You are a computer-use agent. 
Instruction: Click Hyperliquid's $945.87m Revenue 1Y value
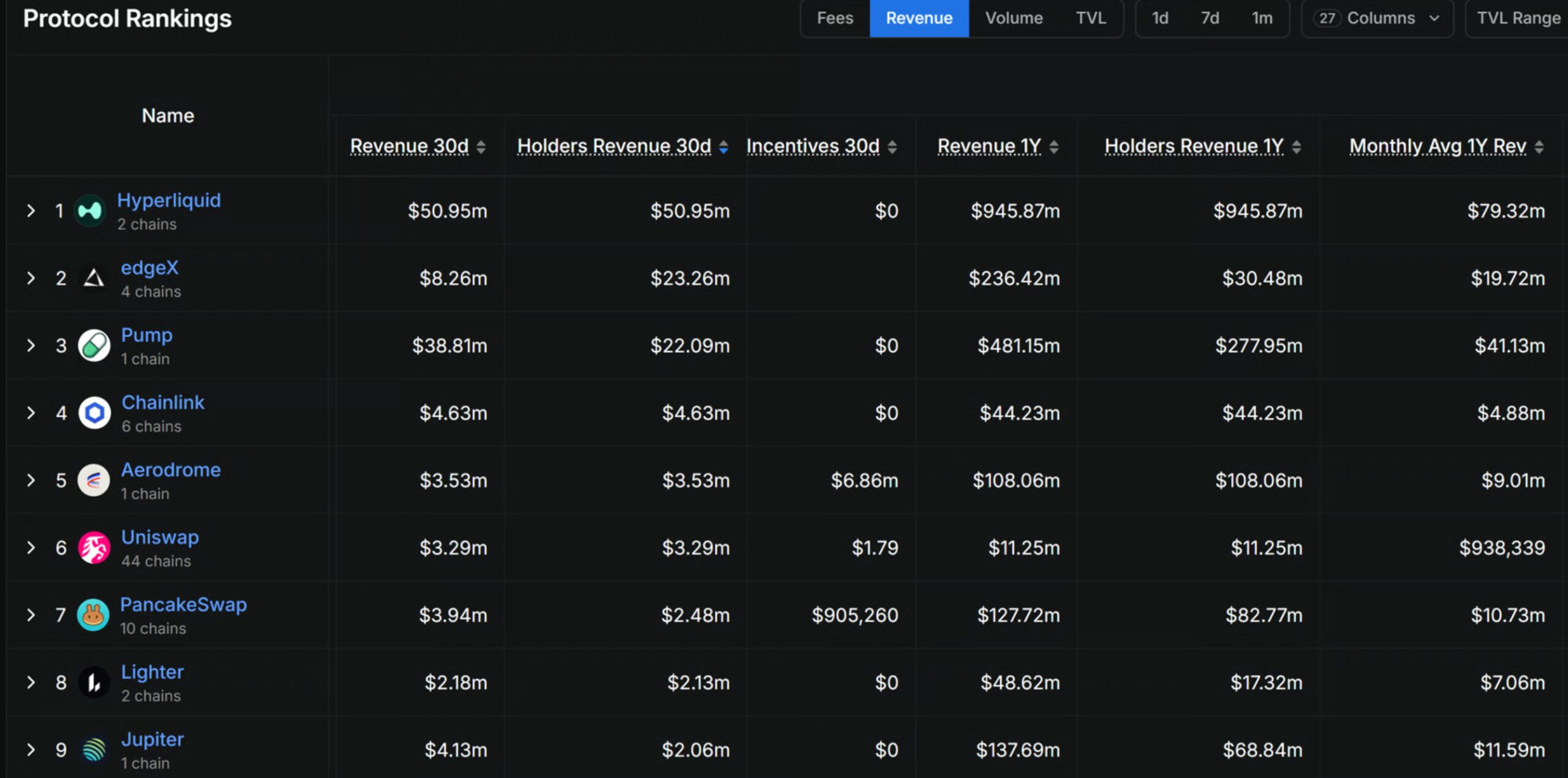1015,211
